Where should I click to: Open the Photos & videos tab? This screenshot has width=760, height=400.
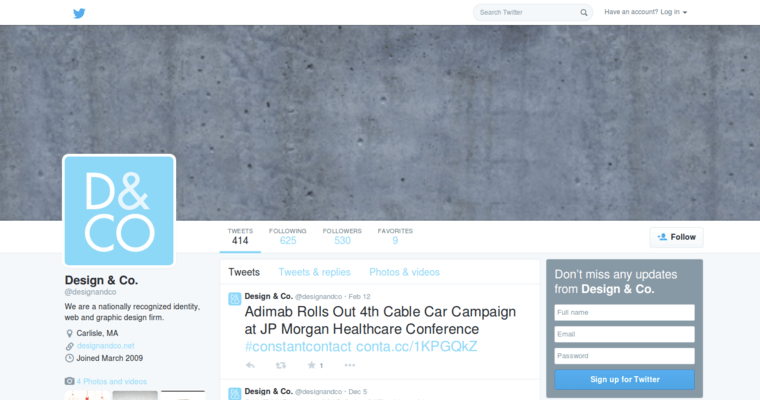[404, 272]
